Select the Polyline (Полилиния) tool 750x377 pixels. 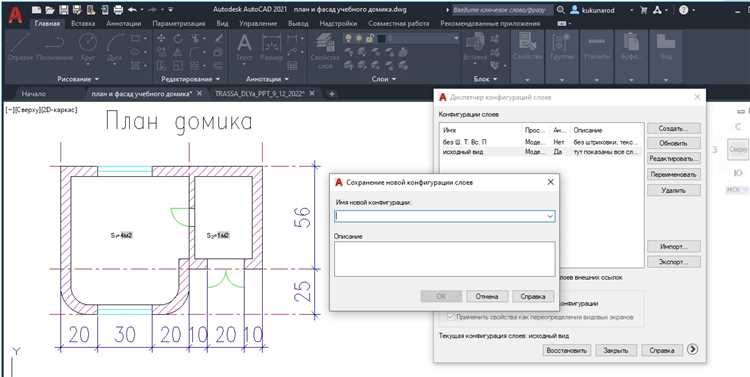click(55, 48)
